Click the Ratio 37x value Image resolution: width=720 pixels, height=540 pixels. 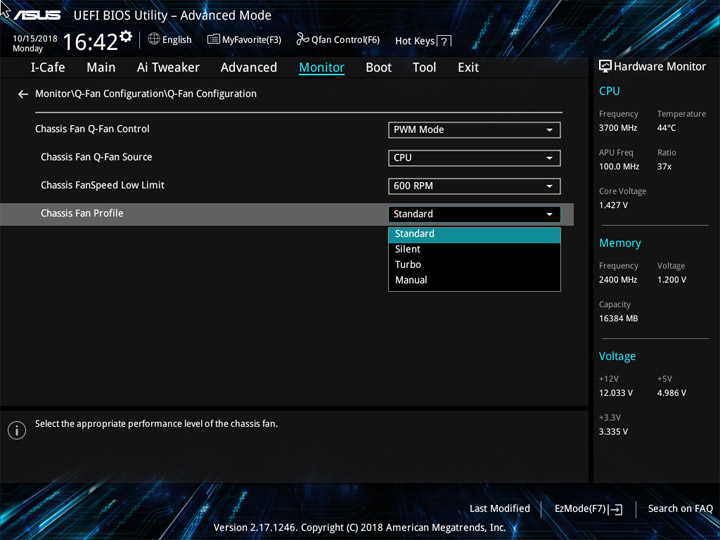(x=664, y=167)
